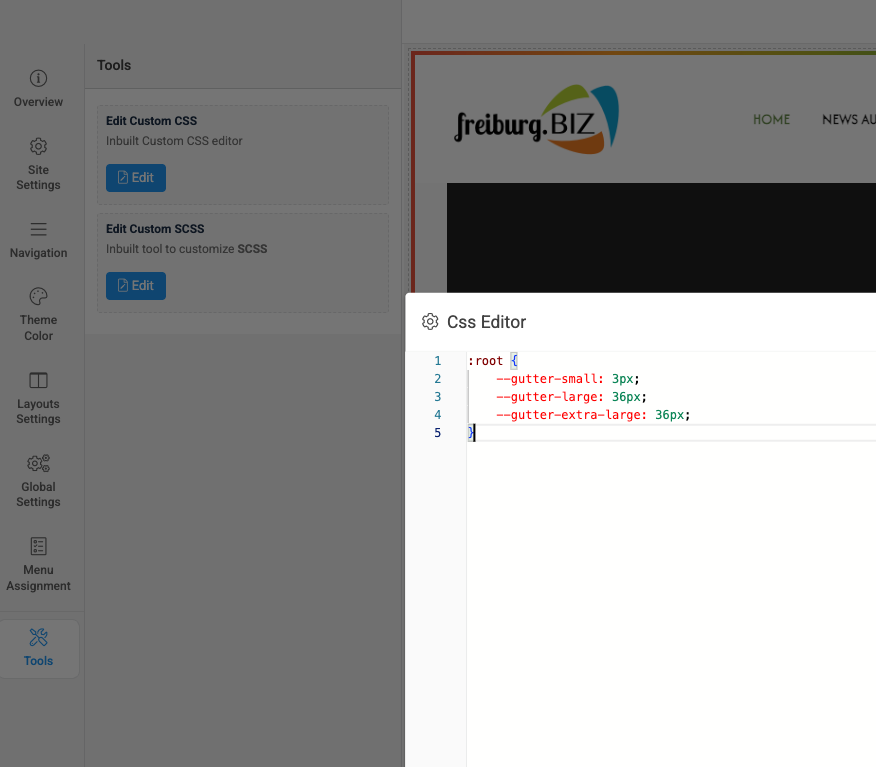Click the 'Edit Custom CSS' heading
The height and width of the screenshot is (767, 876).
coord(151,121)
